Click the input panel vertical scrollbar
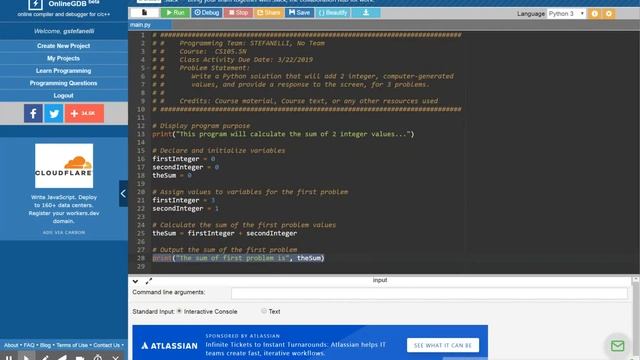The height and width of the screenshot is (360, 640). [636, 318]
